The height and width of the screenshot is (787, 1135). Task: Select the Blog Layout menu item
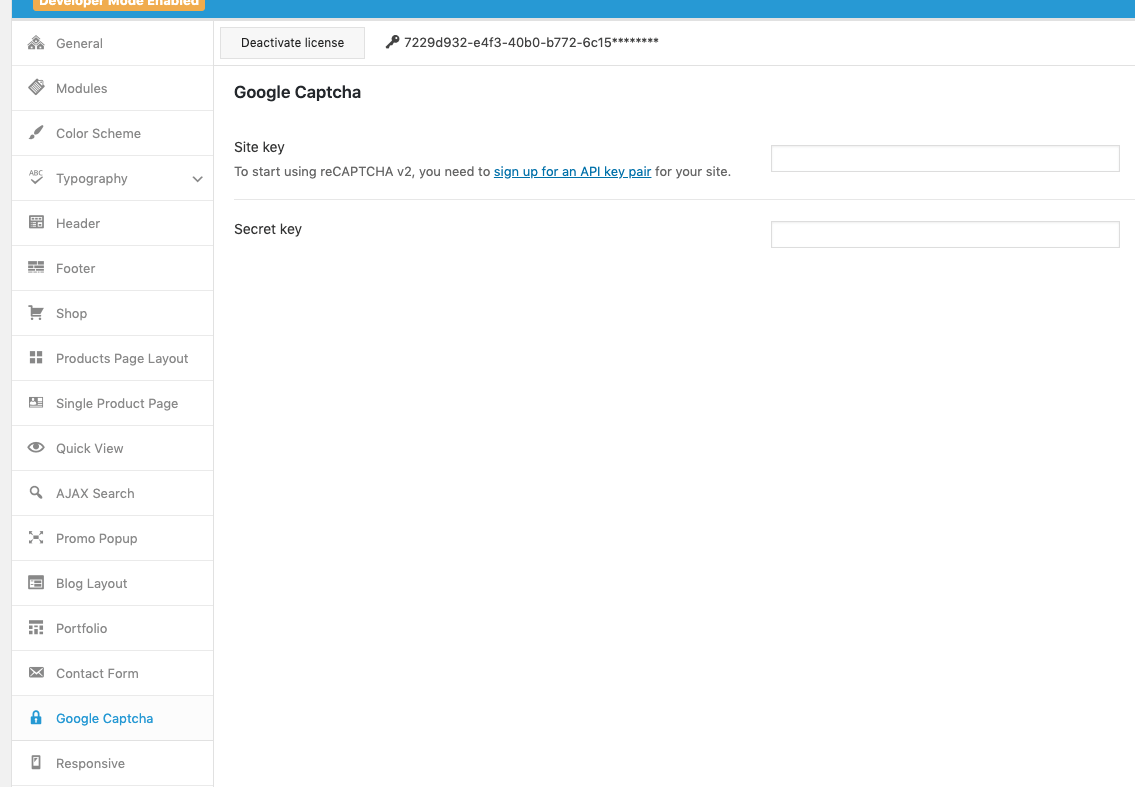click(112, 583)
